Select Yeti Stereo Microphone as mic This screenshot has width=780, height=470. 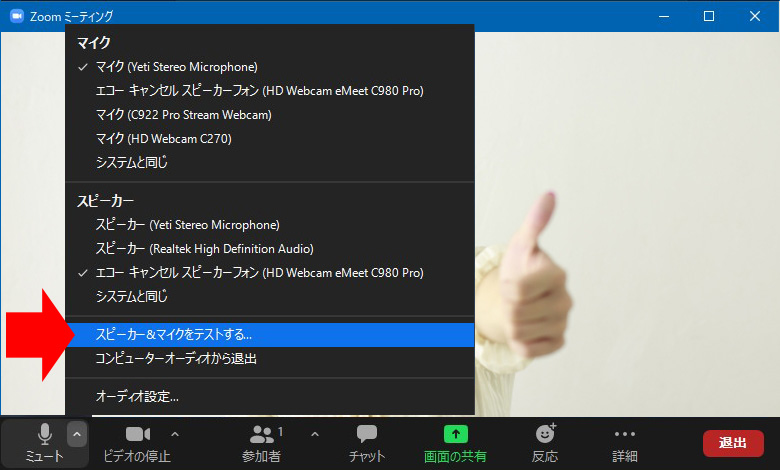176,67
